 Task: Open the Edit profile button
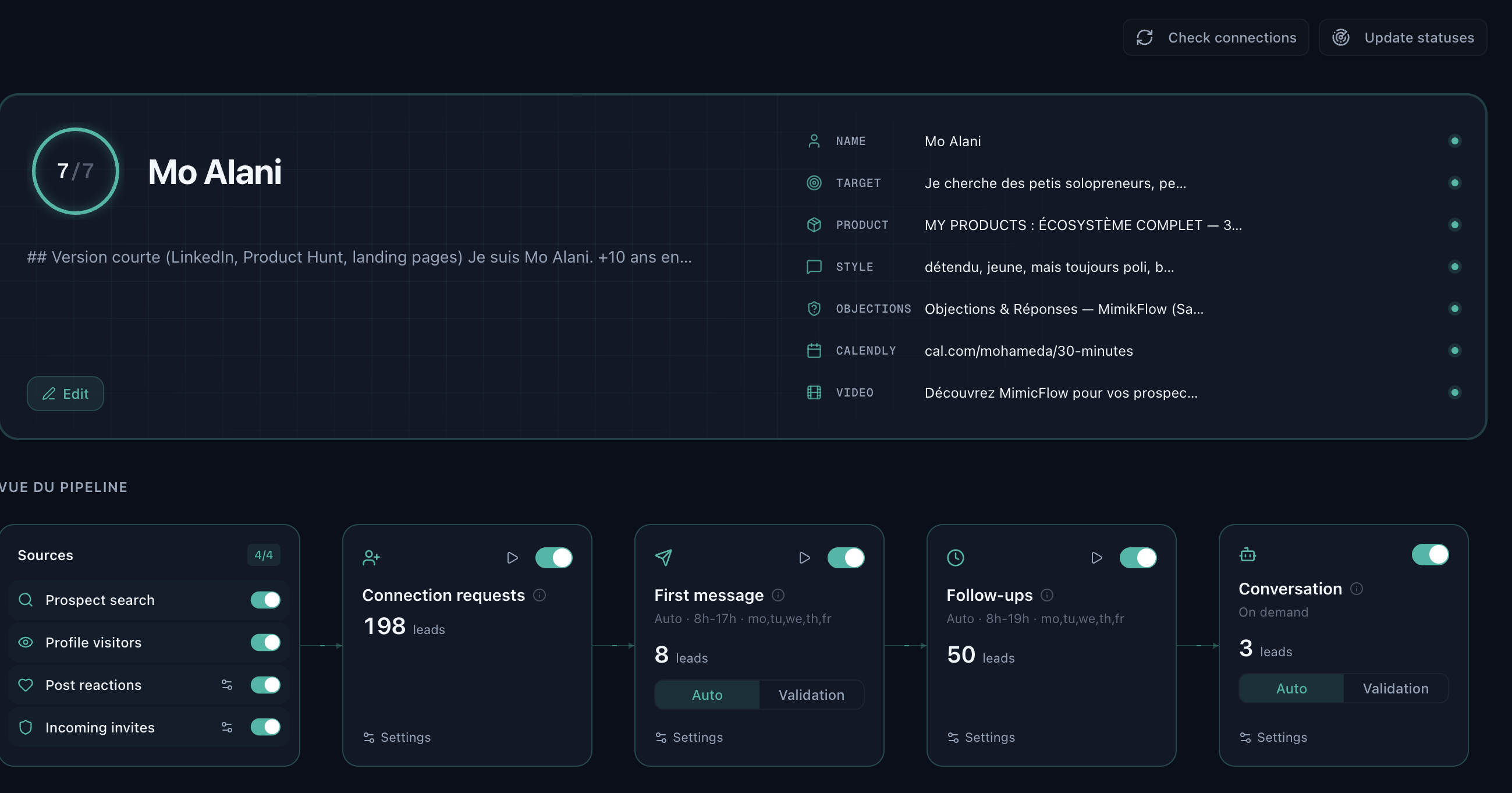coord(65,394)
